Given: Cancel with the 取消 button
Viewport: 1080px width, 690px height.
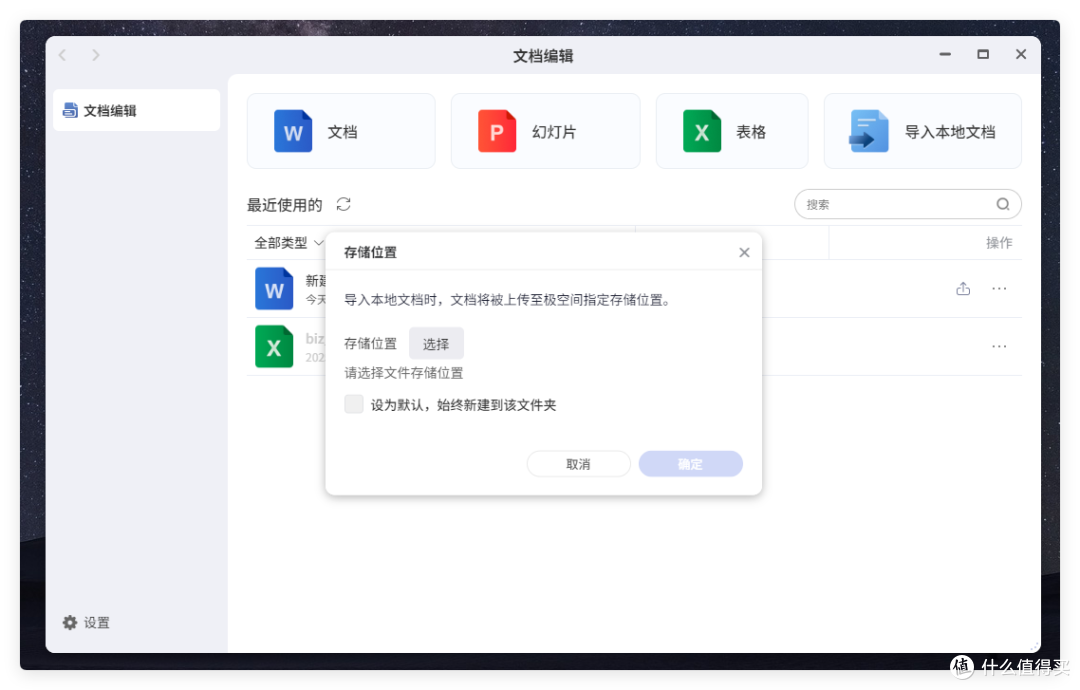Looking at the screenshot, I should pos(579,464).
